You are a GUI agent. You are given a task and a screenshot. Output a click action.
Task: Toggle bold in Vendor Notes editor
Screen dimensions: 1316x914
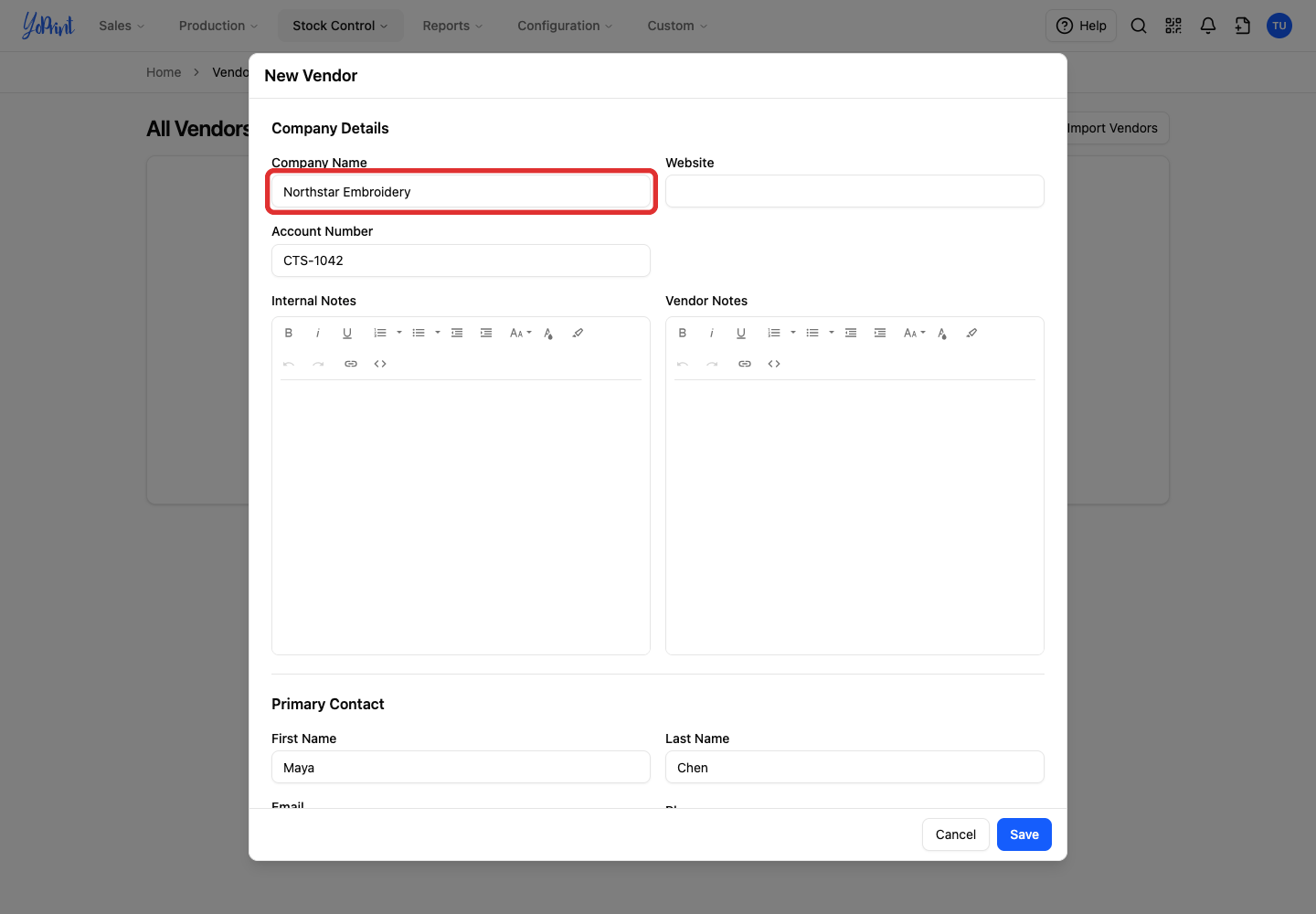point(683,333)
